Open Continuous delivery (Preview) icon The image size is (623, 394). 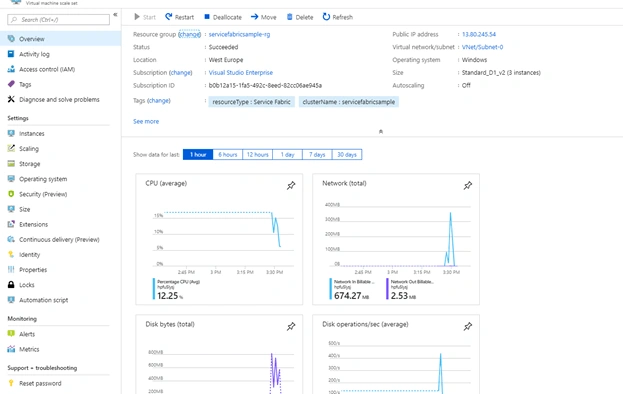(11, 239)
